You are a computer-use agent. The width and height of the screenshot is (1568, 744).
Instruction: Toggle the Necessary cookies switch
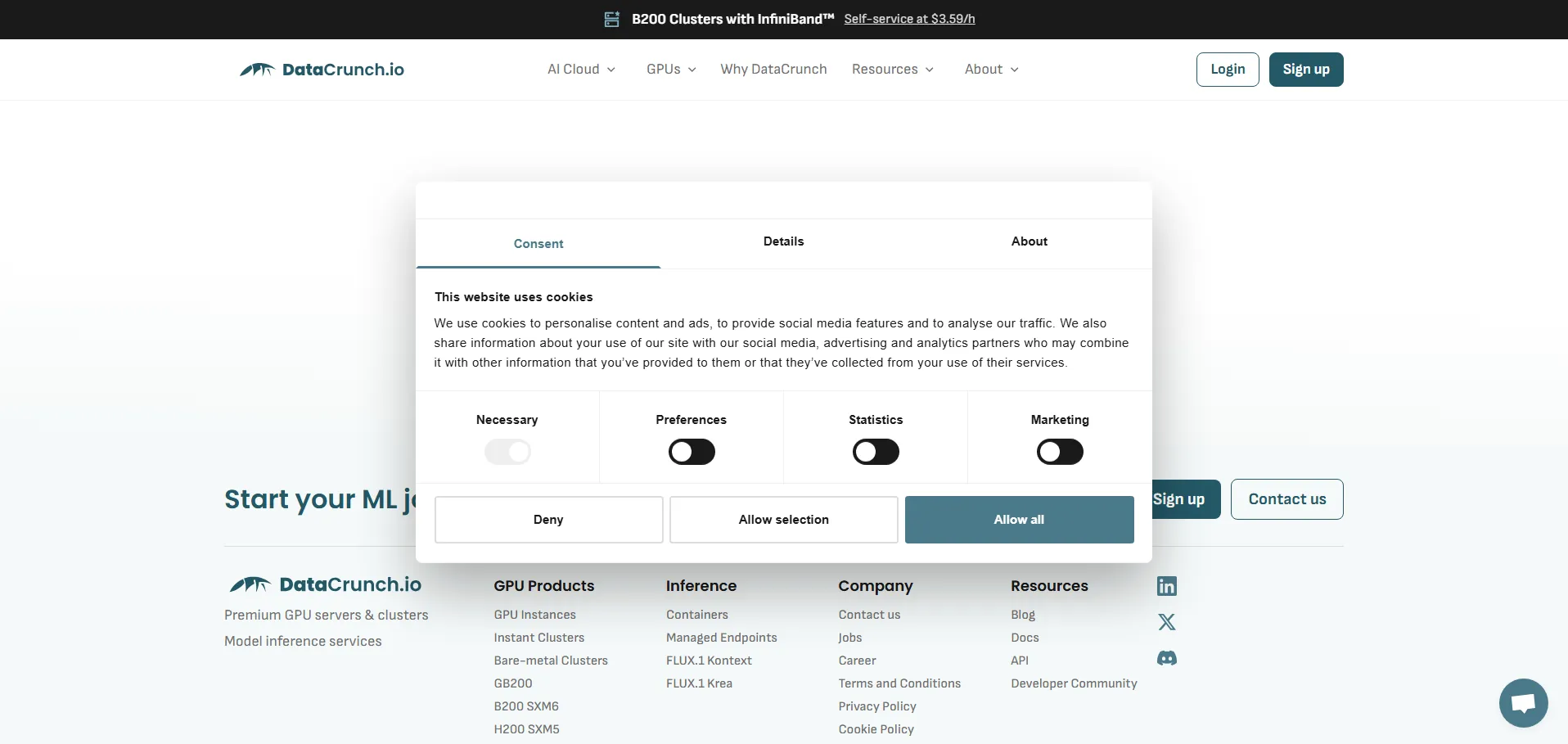click(x=507, y=452)
